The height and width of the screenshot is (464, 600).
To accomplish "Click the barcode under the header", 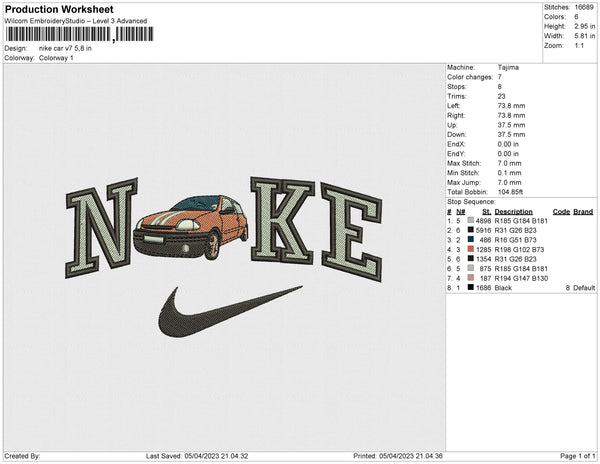I will (x=80, y=34).
